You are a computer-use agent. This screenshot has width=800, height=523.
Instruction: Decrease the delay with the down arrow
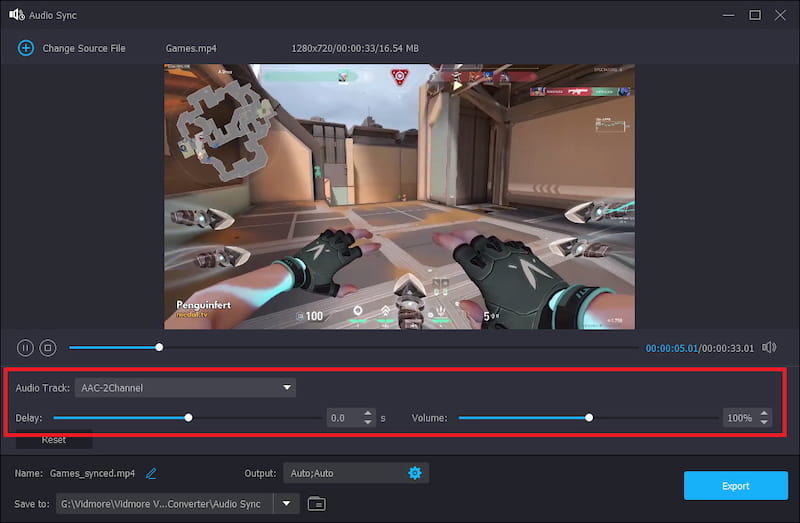pyautogui.click(x=368, y=422)
